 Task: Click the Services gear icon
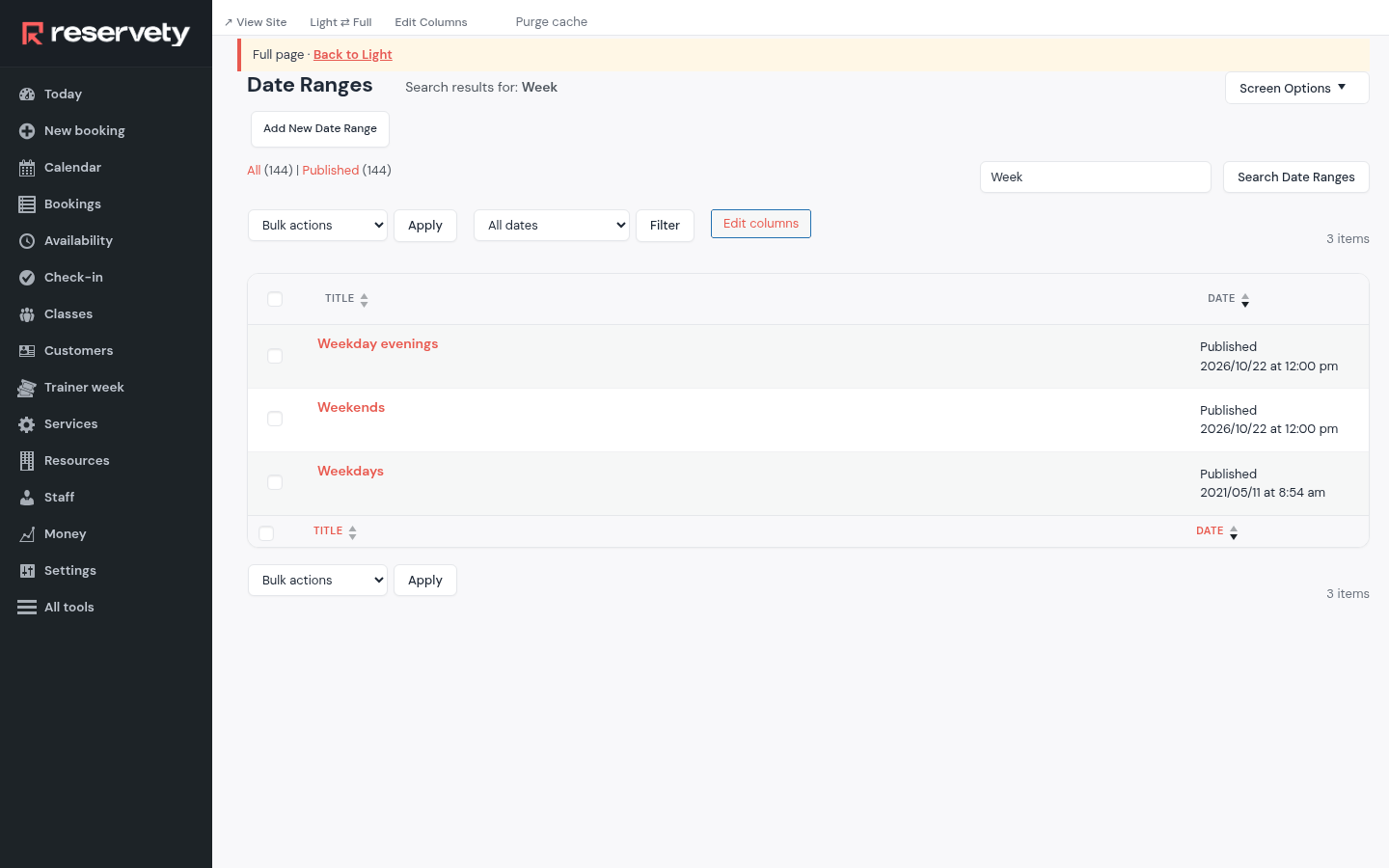coord(27,424)
